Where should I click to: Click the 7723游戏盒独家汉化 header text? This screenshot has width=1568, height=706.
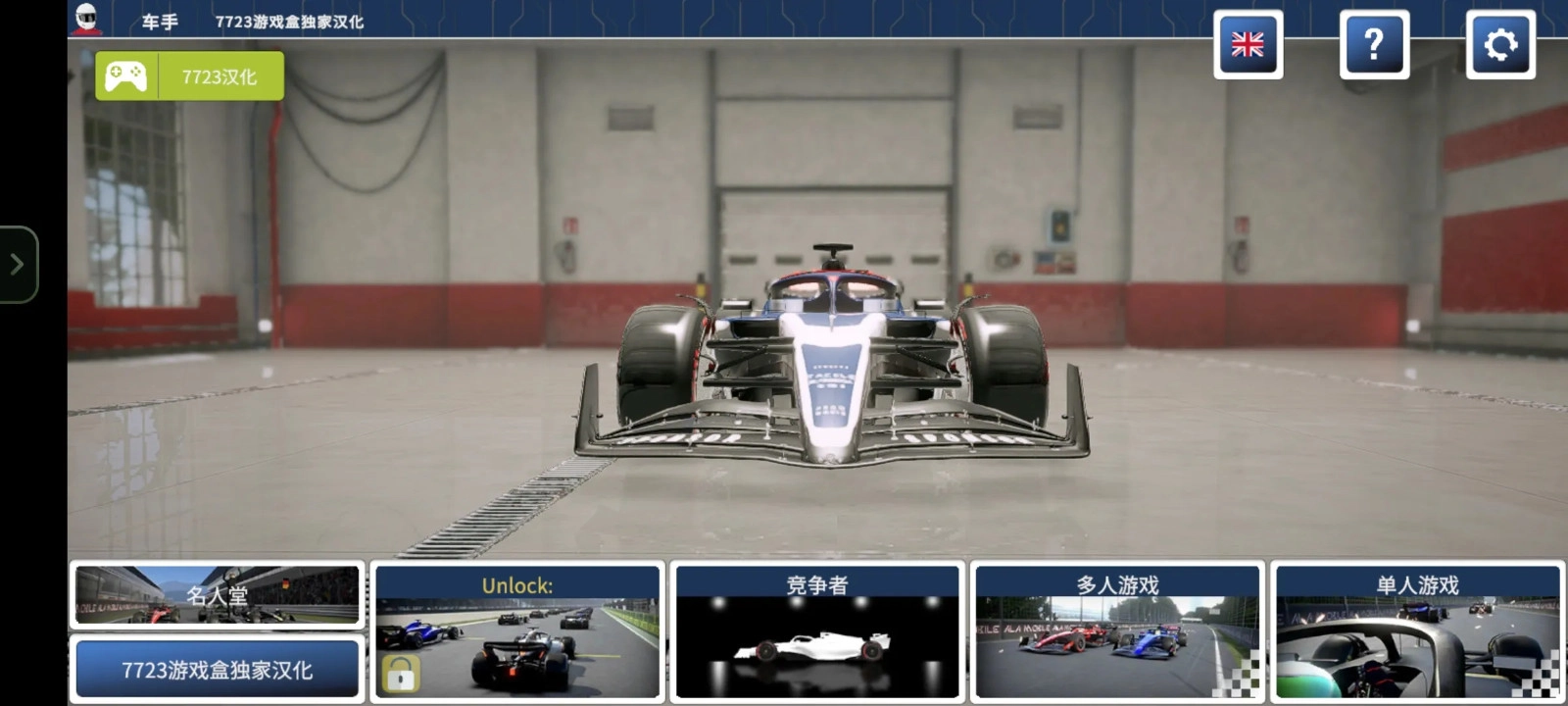[289, 22]
